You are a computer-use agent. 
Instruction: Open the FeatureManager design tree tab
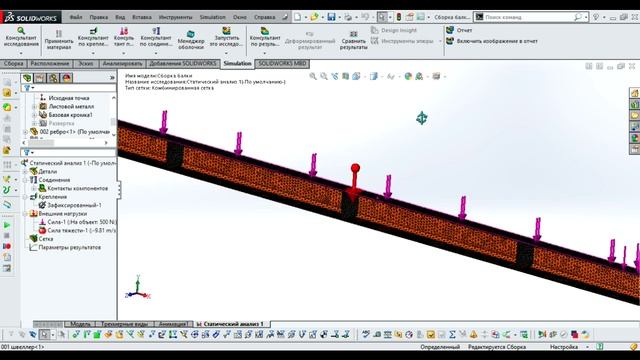click(x=27, y=78)
